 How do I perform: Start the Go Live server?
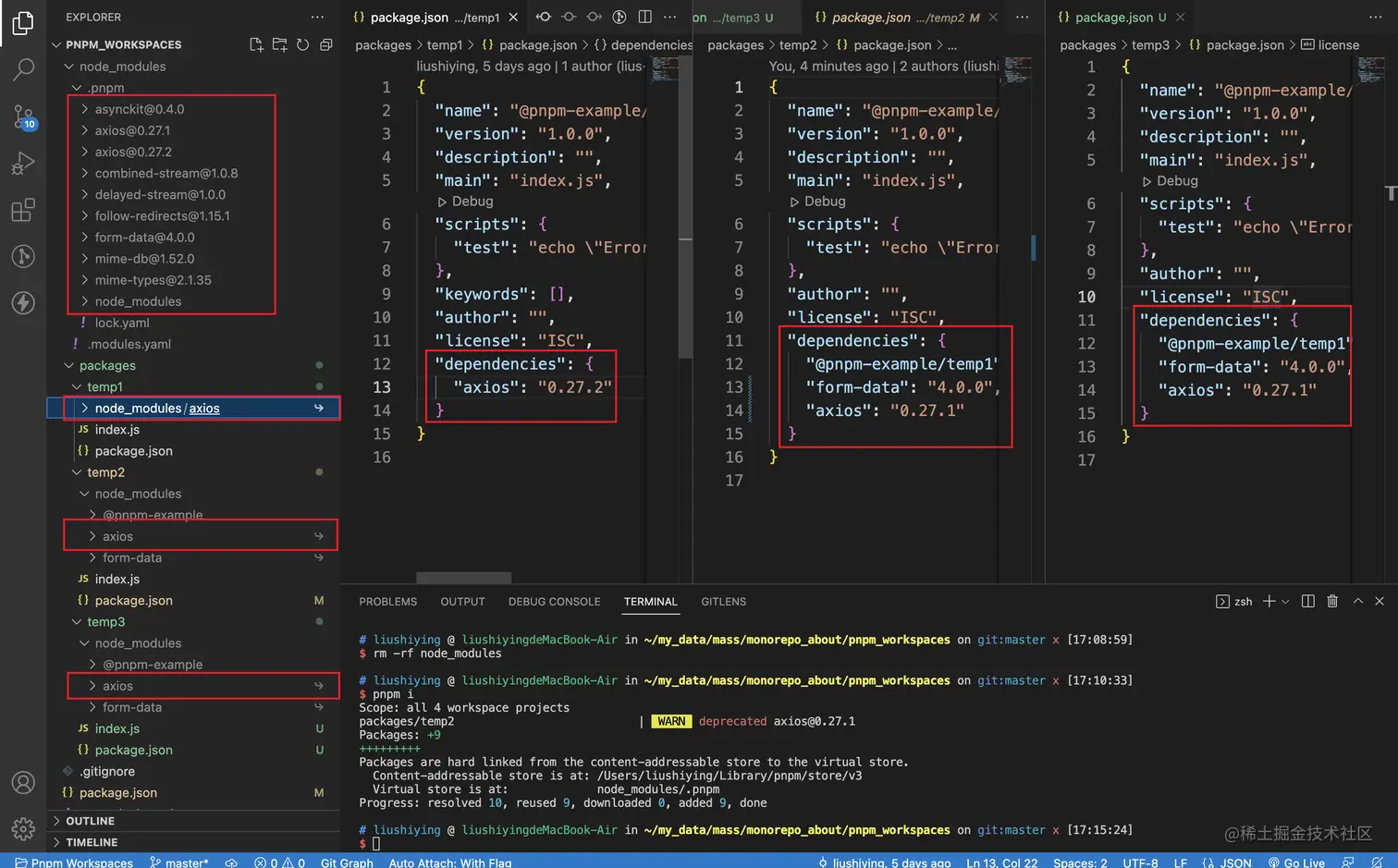[1296, 862]
